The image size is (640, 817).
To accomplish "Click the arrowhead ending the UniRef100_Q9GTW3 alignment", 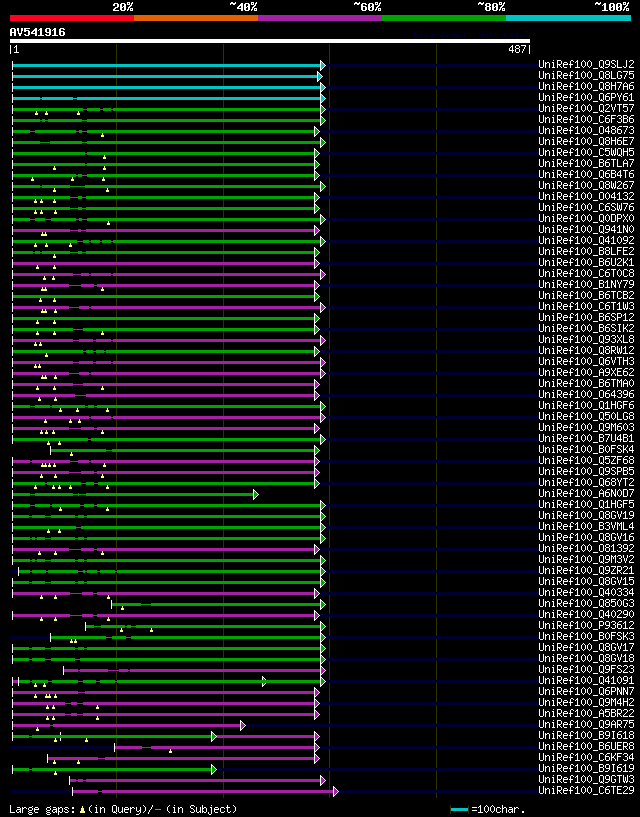I will click(x=323, y=781).
